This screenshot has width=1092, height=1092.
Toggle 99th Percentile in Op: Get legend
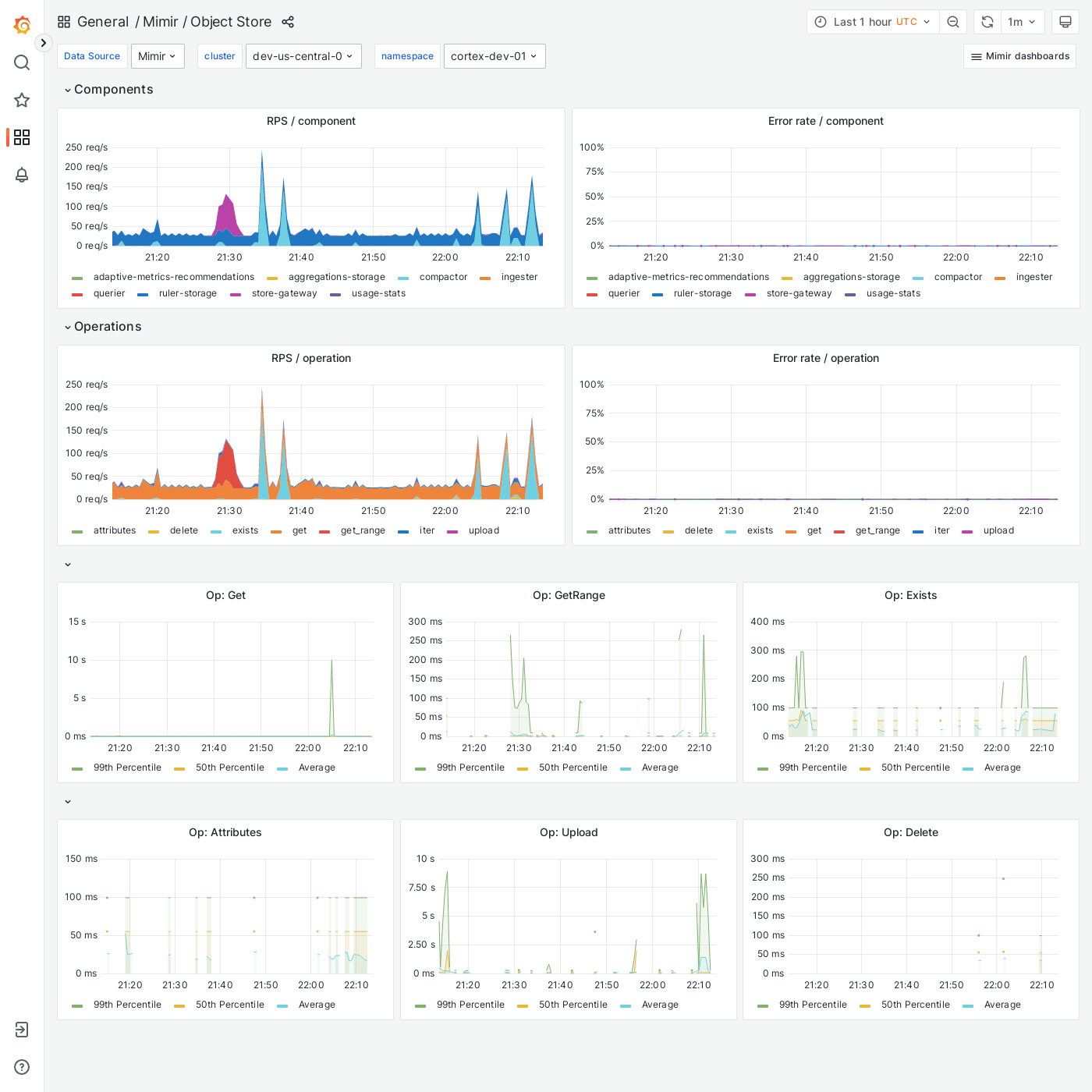127,768
